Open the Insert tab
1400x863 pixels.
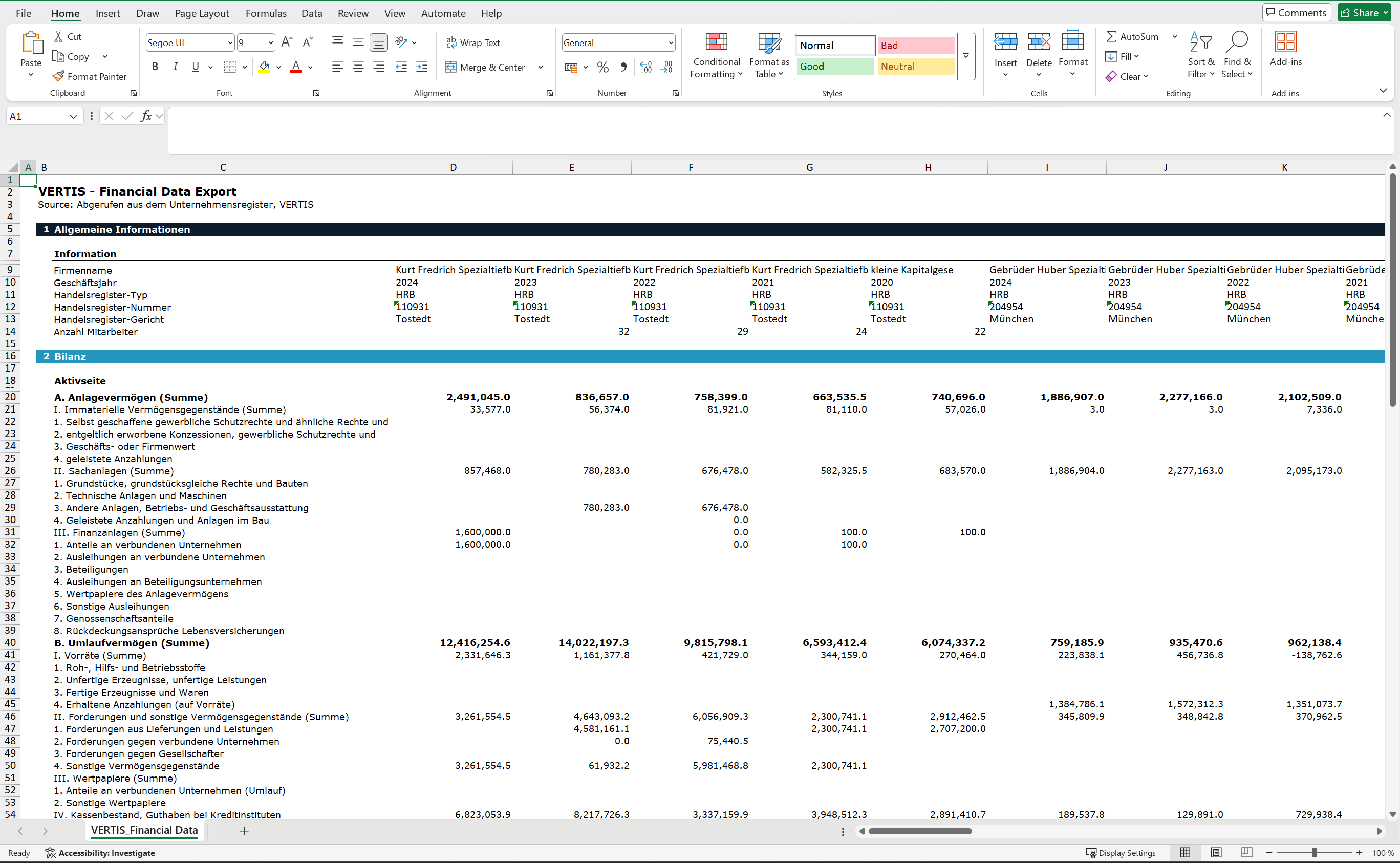coord(108,13)
